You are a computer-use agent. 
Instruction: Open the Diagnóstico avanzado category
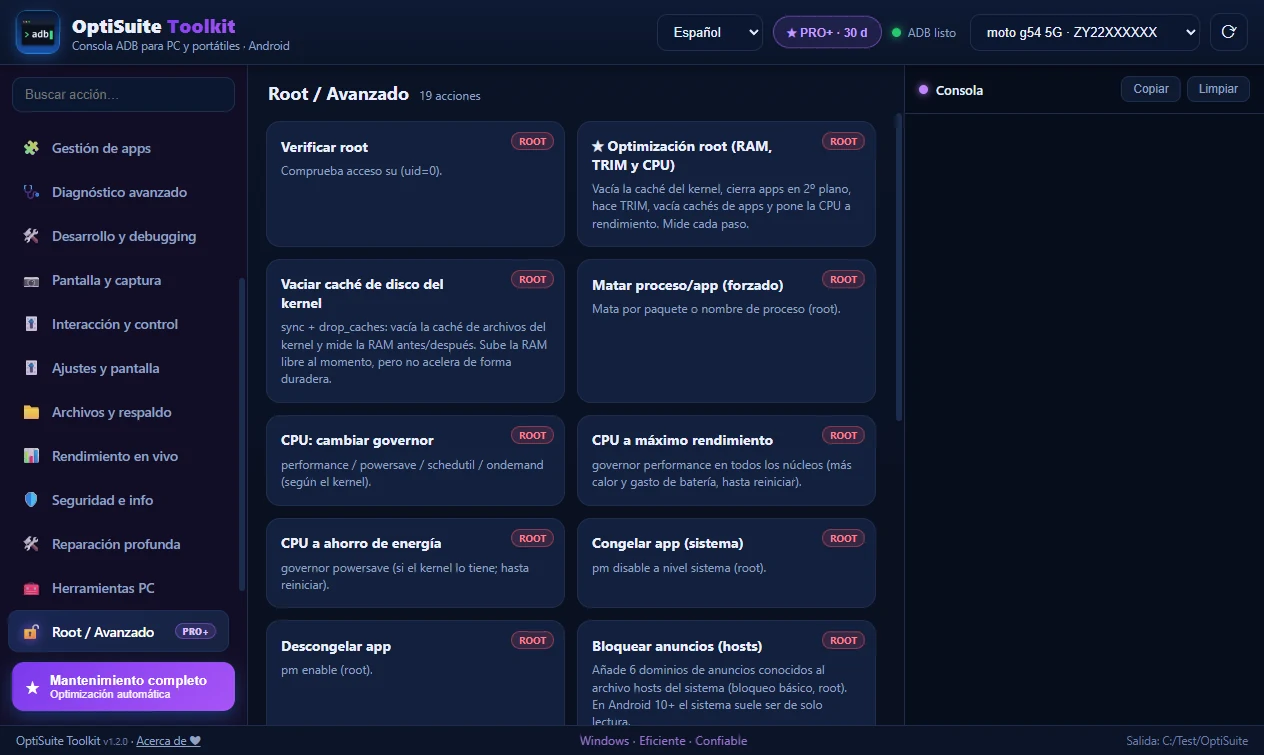pos(118,192)
